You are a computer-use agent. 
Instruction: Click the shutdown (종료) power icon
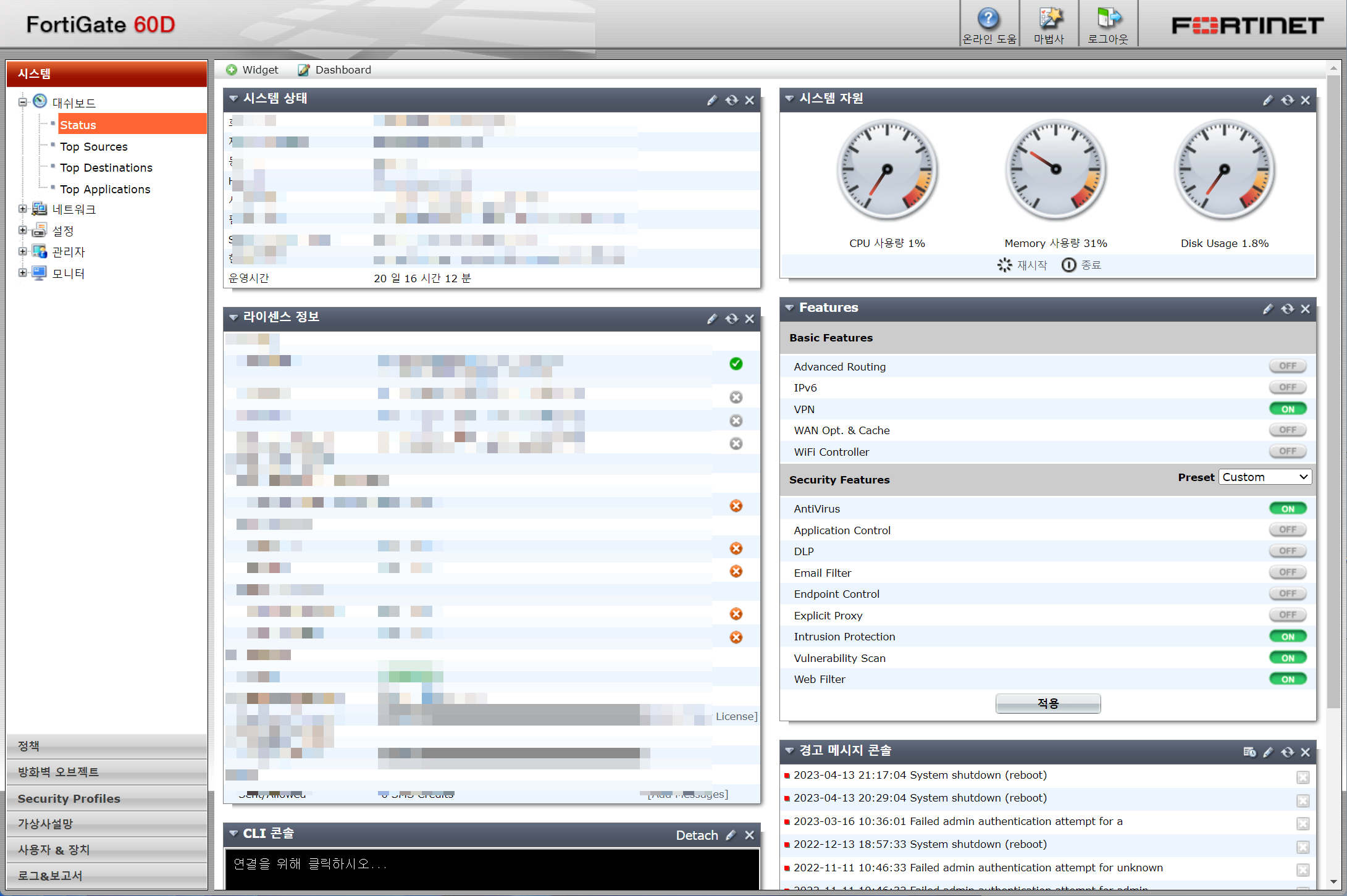[x=1068, y=265]
